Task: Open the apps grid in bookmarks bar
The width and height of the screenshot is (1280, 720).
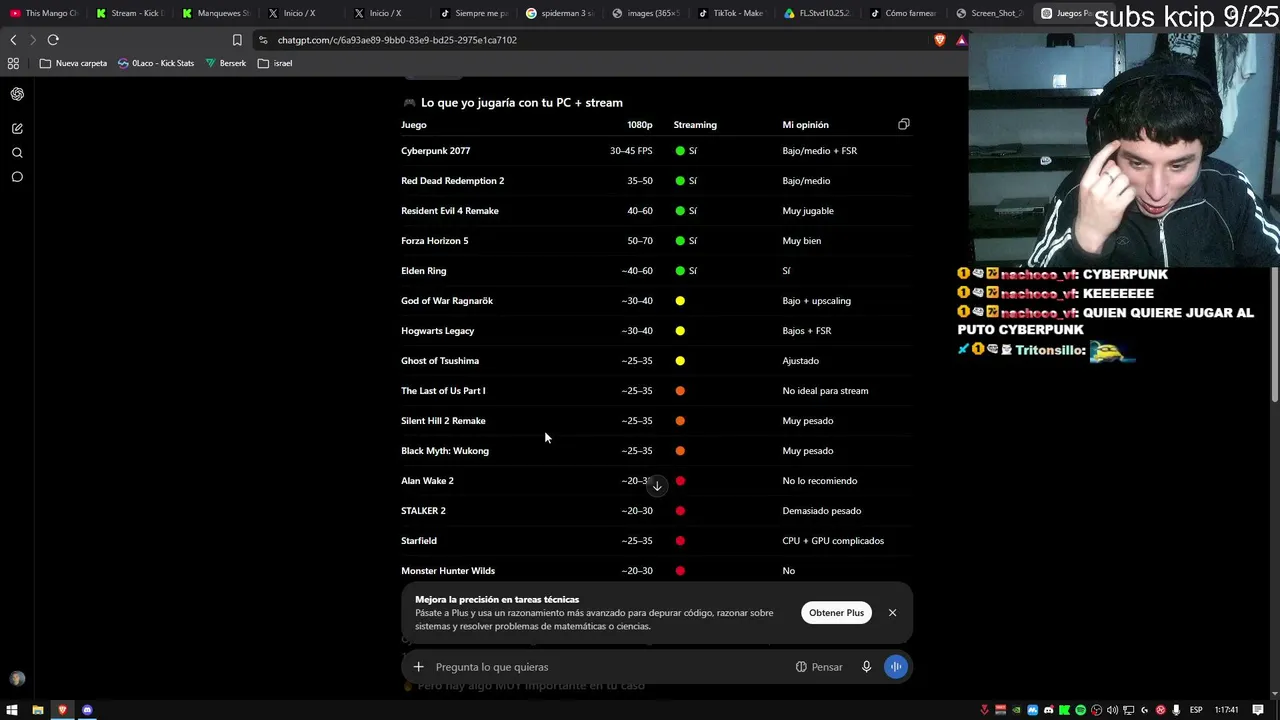Action: click(x=13, y=63)
